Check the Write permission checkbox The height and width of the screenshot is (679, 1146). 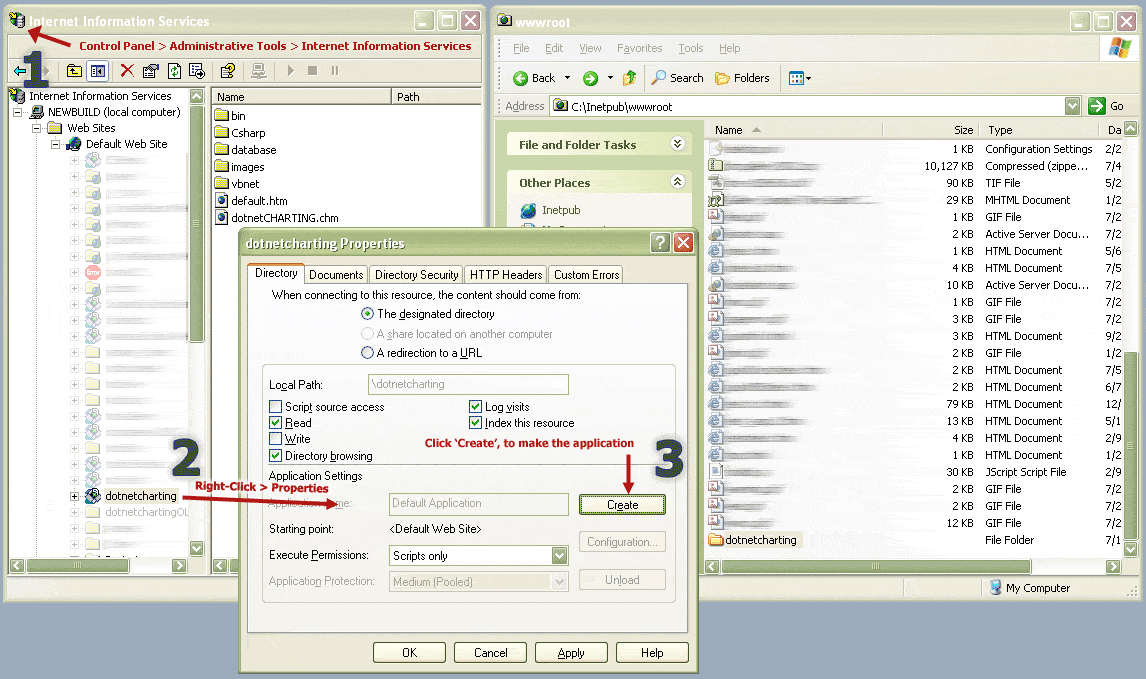[x=276, y=439]
